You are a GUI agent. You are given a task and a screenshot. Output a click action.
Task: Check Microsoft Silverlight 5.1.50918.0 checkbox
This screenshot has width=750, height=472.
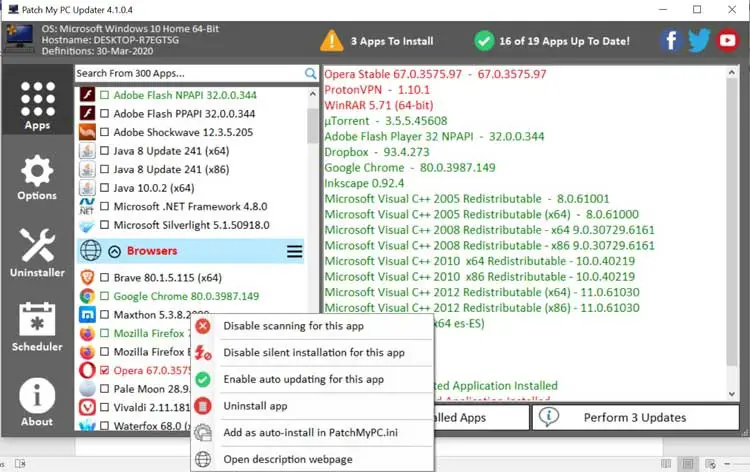(104, 225)
